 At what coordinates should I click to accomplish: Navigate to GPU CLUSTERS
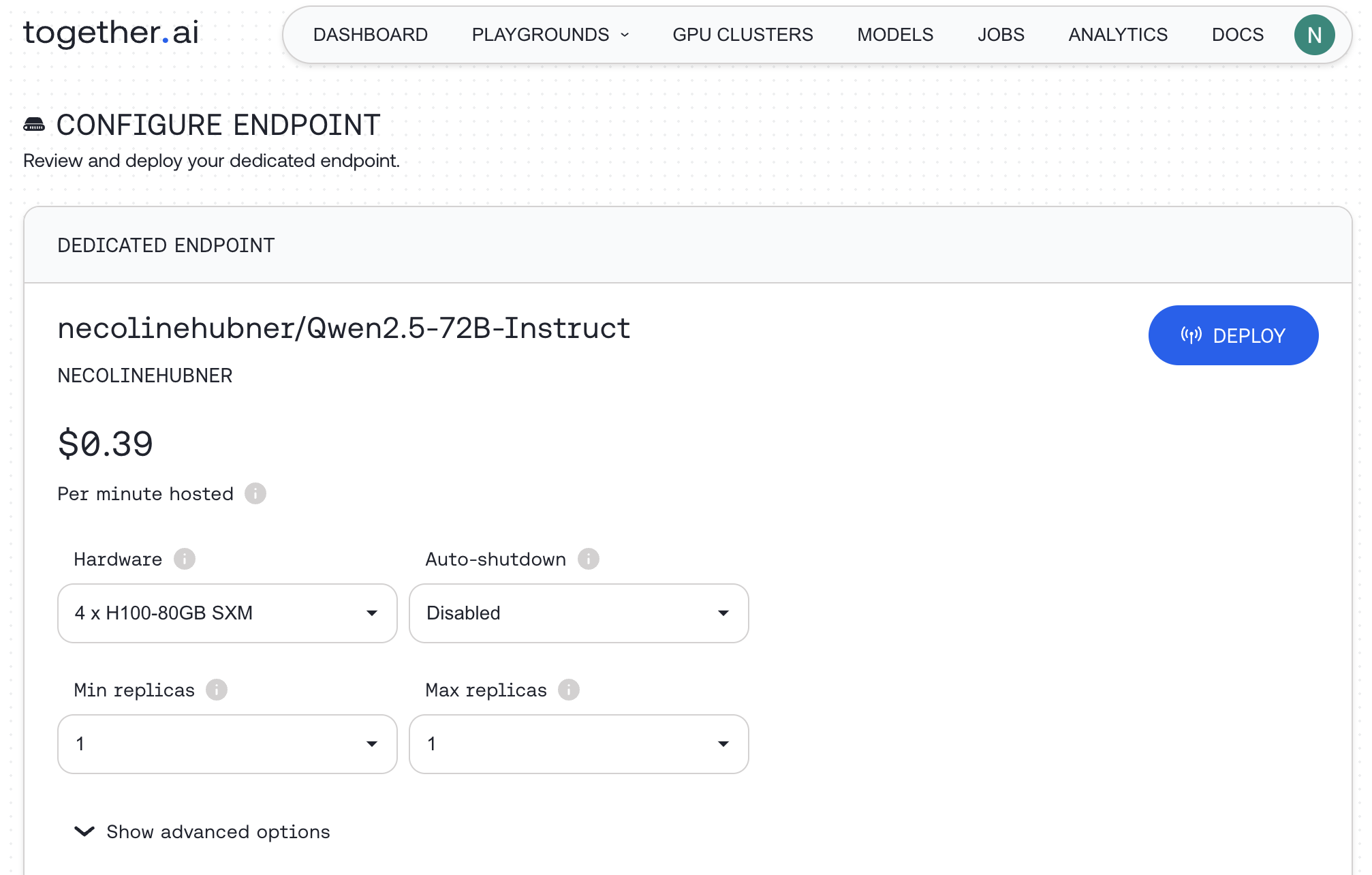click(742, 34)
